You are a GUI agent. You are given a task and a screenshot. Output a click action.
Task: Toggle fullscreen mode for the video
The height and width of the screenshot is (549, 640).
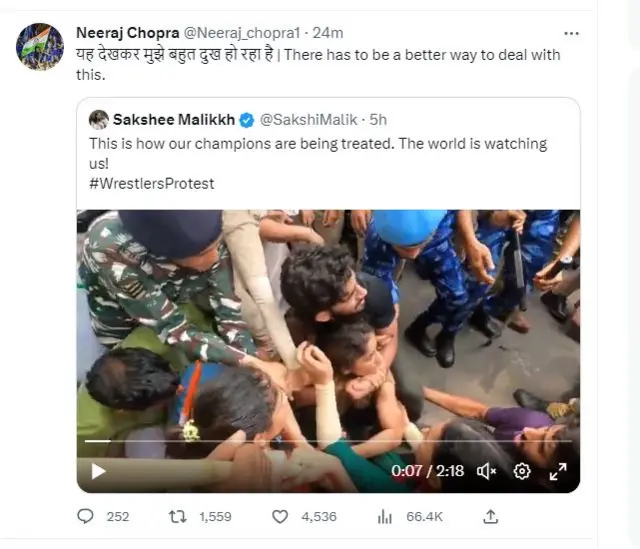click(x=558, y=470)
